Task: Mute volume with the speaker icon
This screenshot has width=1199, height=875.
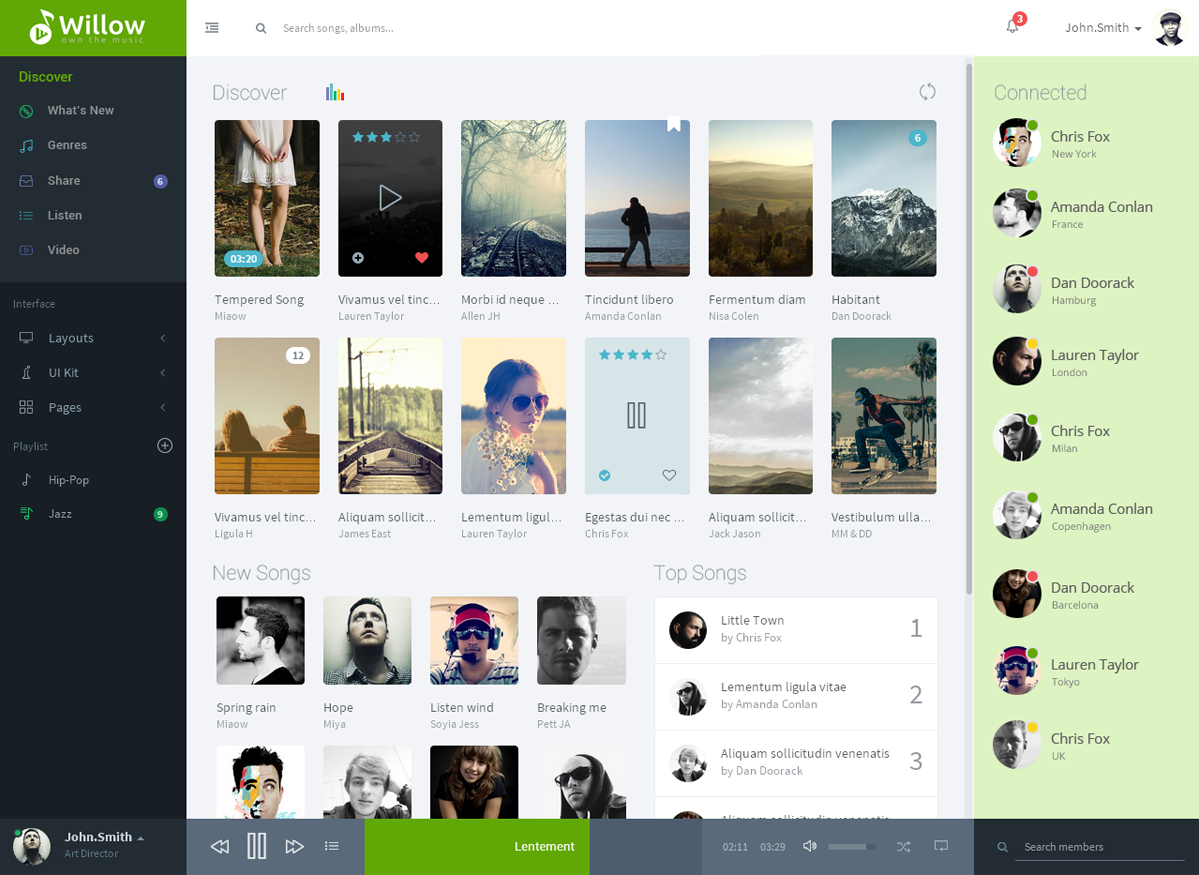Action: (x=809, y=846)
